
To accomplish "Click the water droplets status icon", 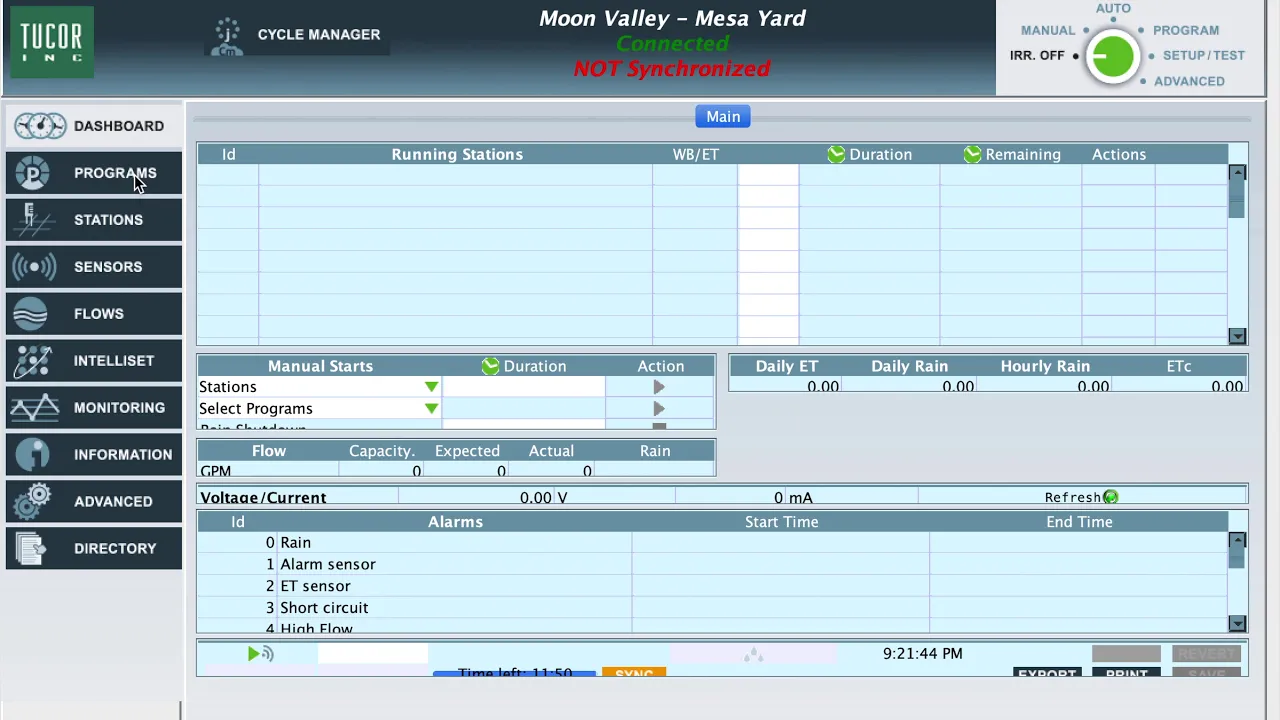I will pyautogui.click(x=753, y=654).
